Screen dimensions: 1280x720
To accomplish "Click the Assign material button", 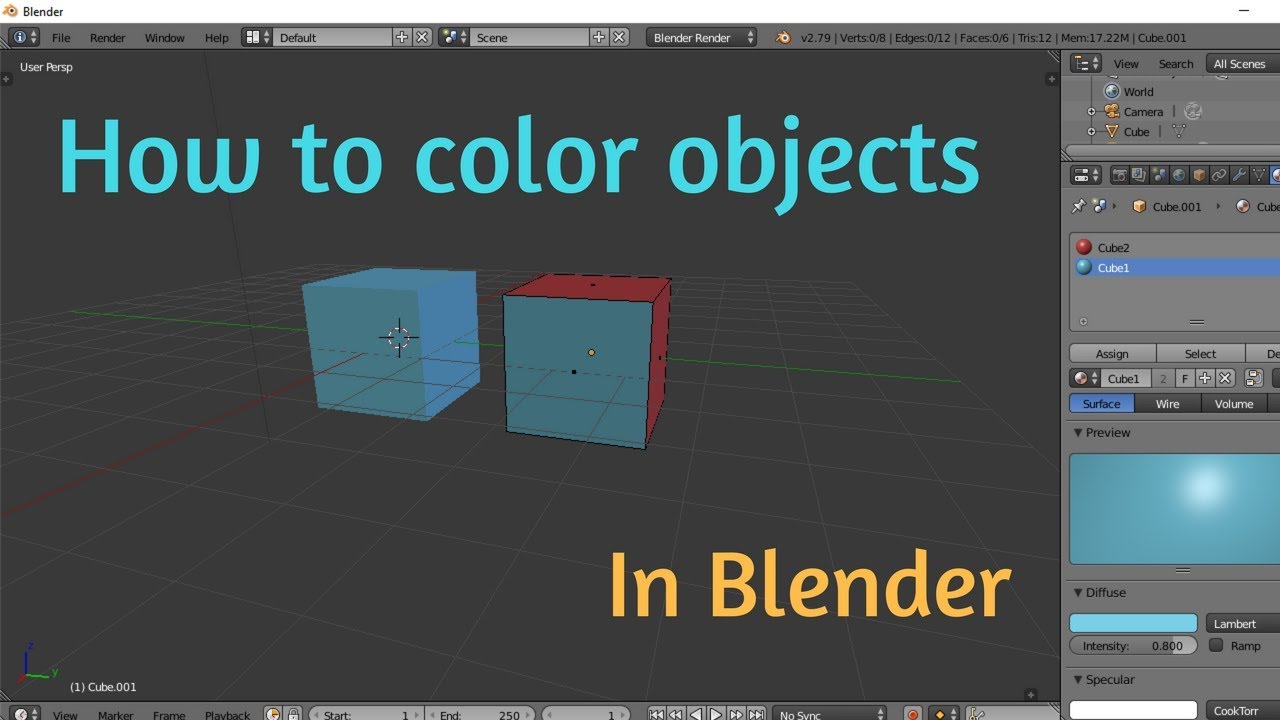I will 1112,353.
